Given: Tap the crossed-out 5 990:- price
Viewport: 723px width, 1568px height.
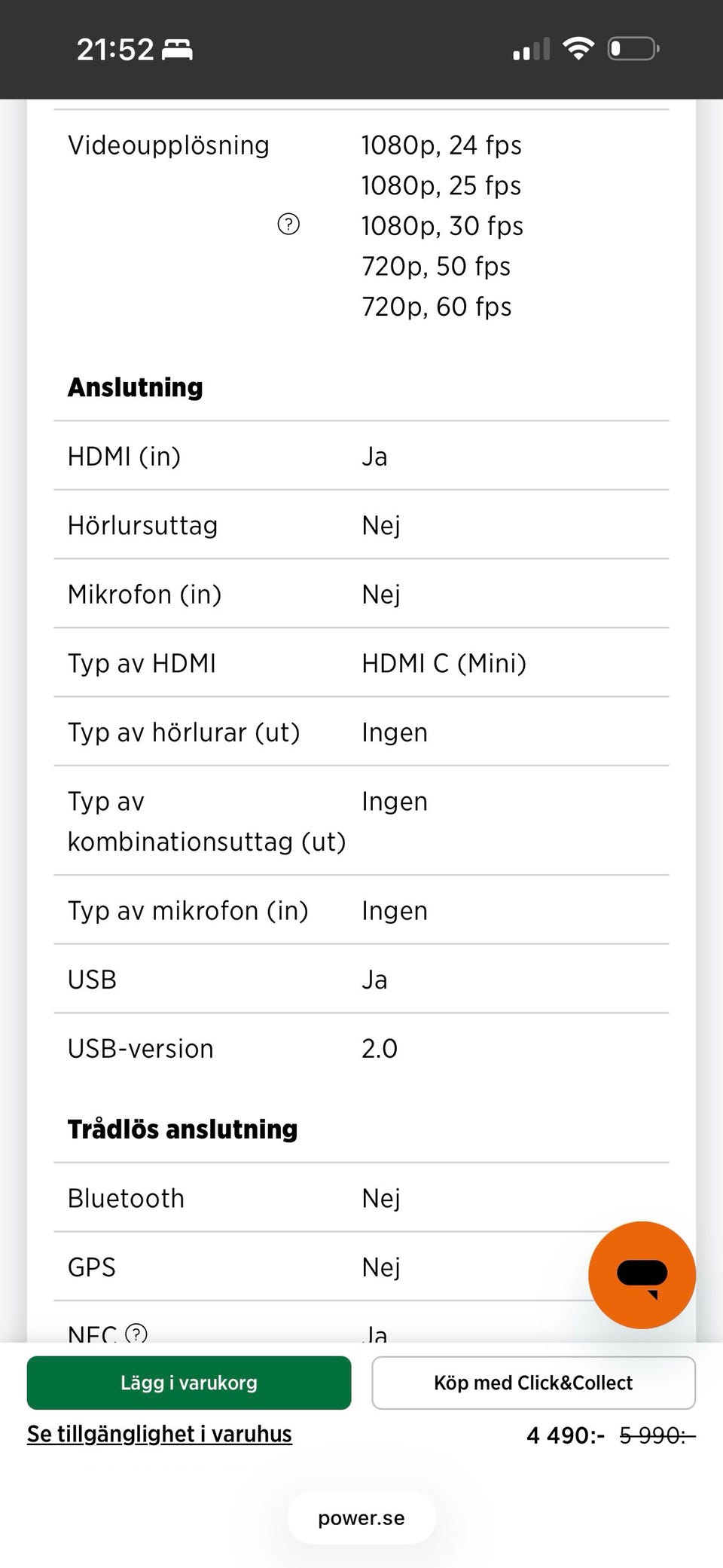Looking at the screenshot, I should 657,1435.
